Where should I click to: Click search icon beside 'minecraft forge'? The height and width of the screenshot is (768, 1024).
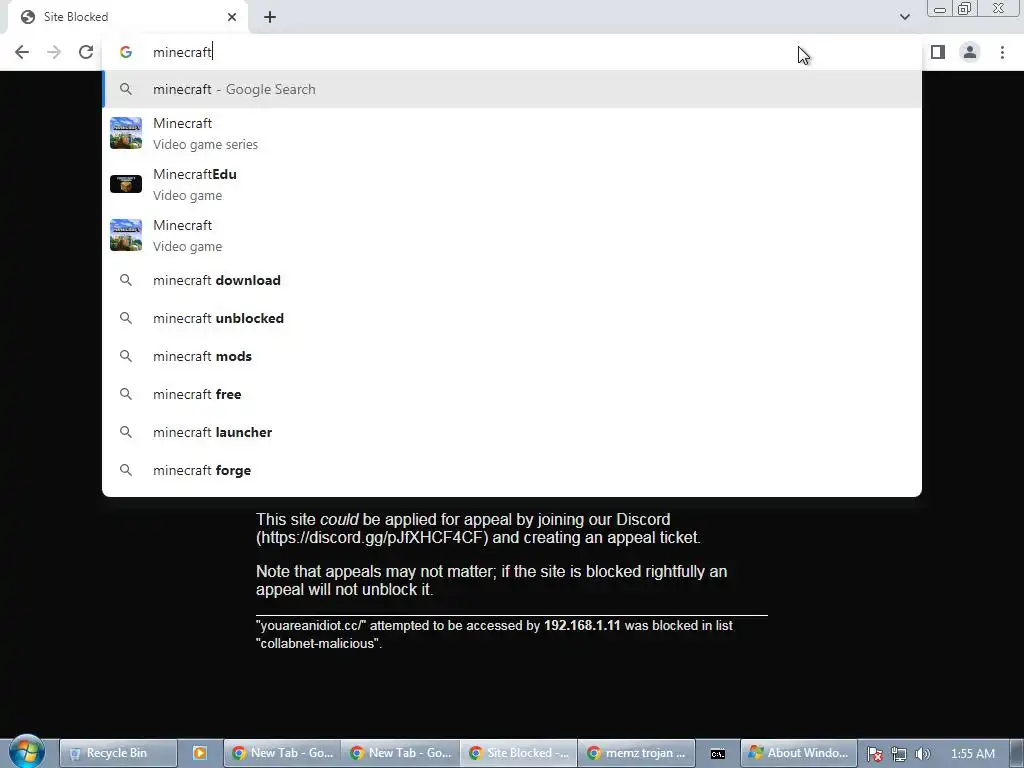click(126, 470)
